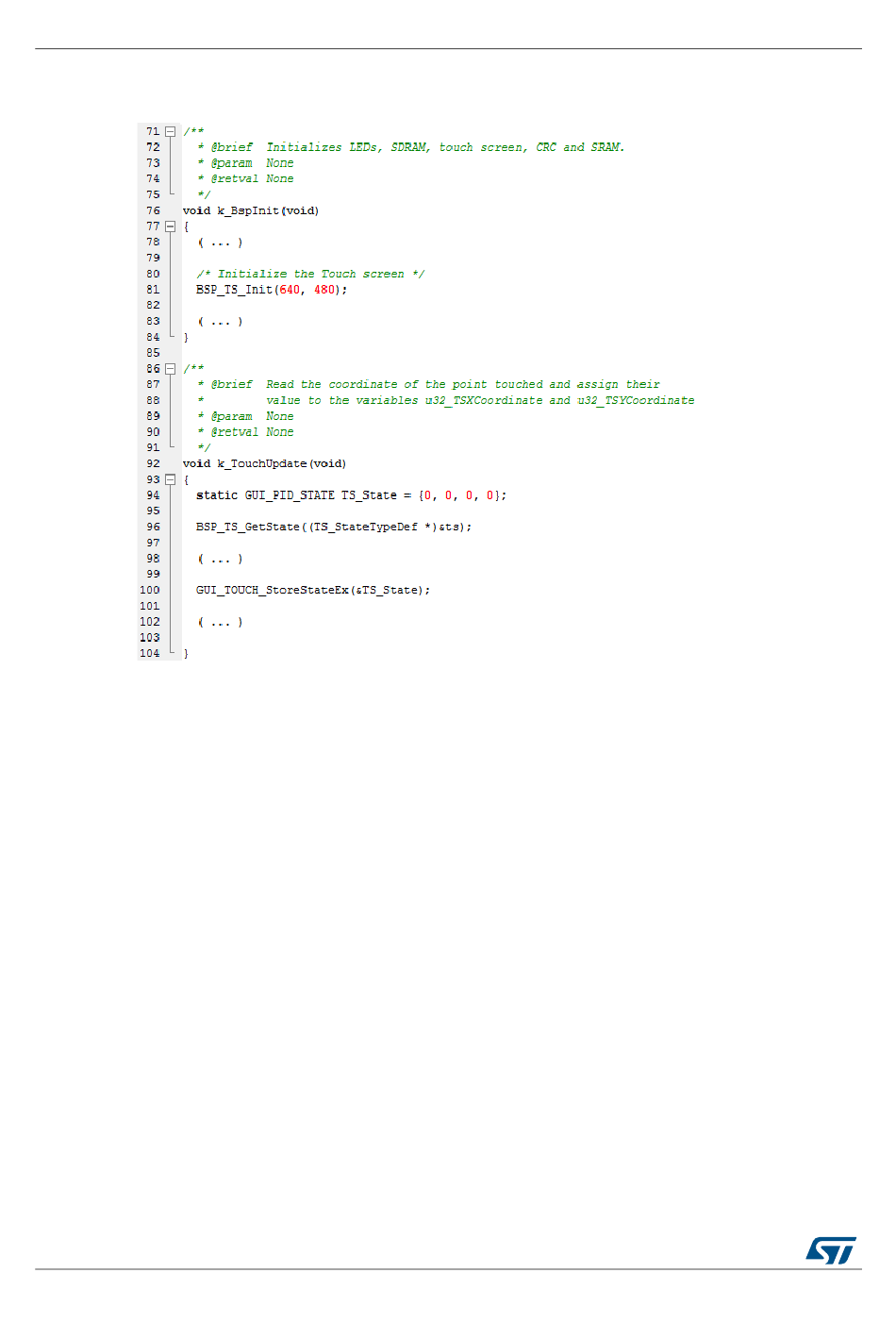Image resolution: width=896 pixels, height=1340 pixels.
Task: Click line number 104 in the gutter
Action: (x=150, y=653)
